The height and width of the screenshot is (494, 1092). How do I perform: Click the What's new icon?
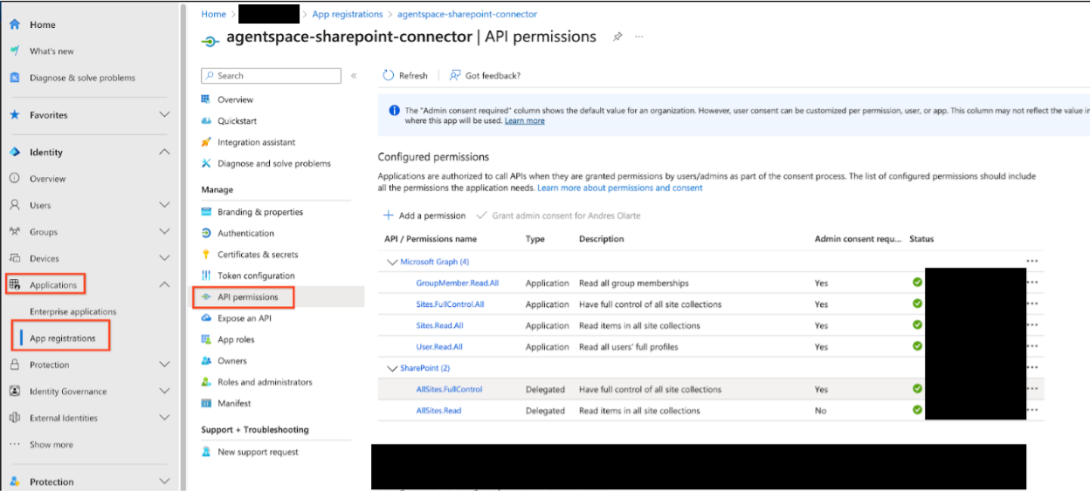coord(15,51)
